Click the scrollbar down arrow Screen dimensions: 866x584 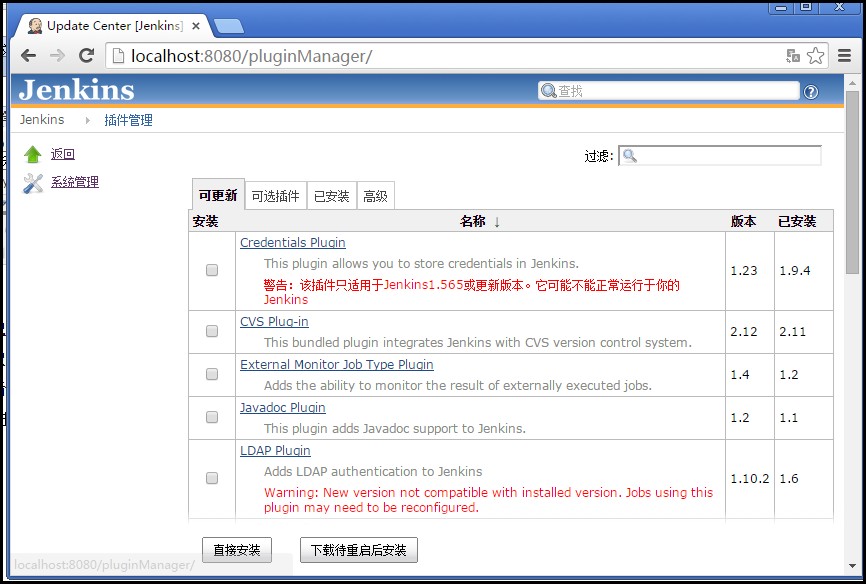tap(852, 566)
